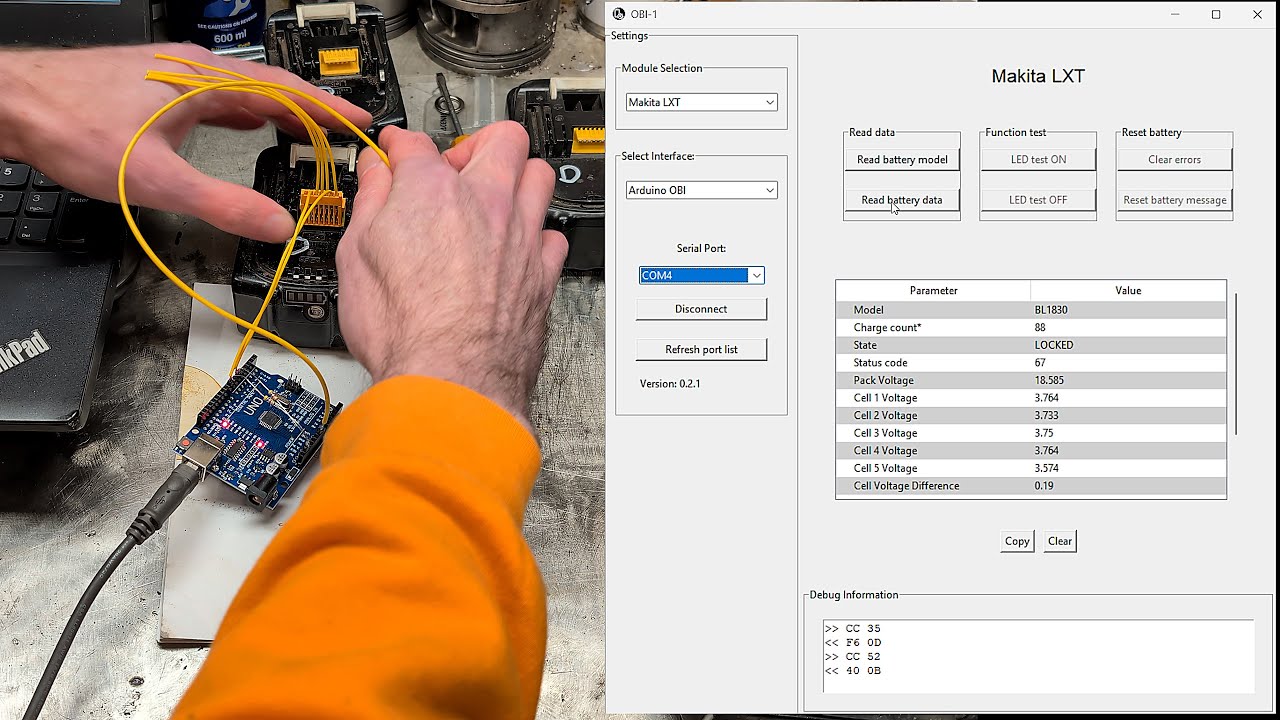Open the Module Selection dropdown showing Makita LXT
This screenshot has height=720, width=1280.
[x=701, y=102]
